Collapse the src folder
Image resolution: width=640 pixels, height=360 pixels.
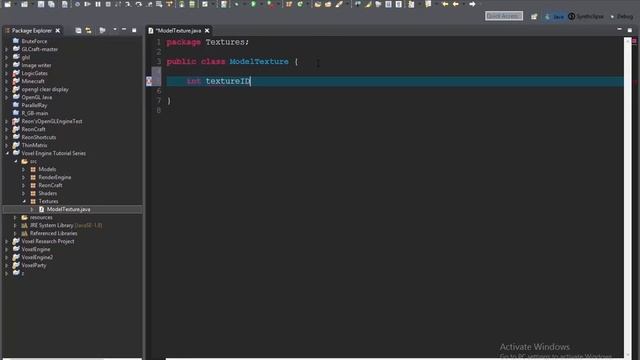click(16, 162)
